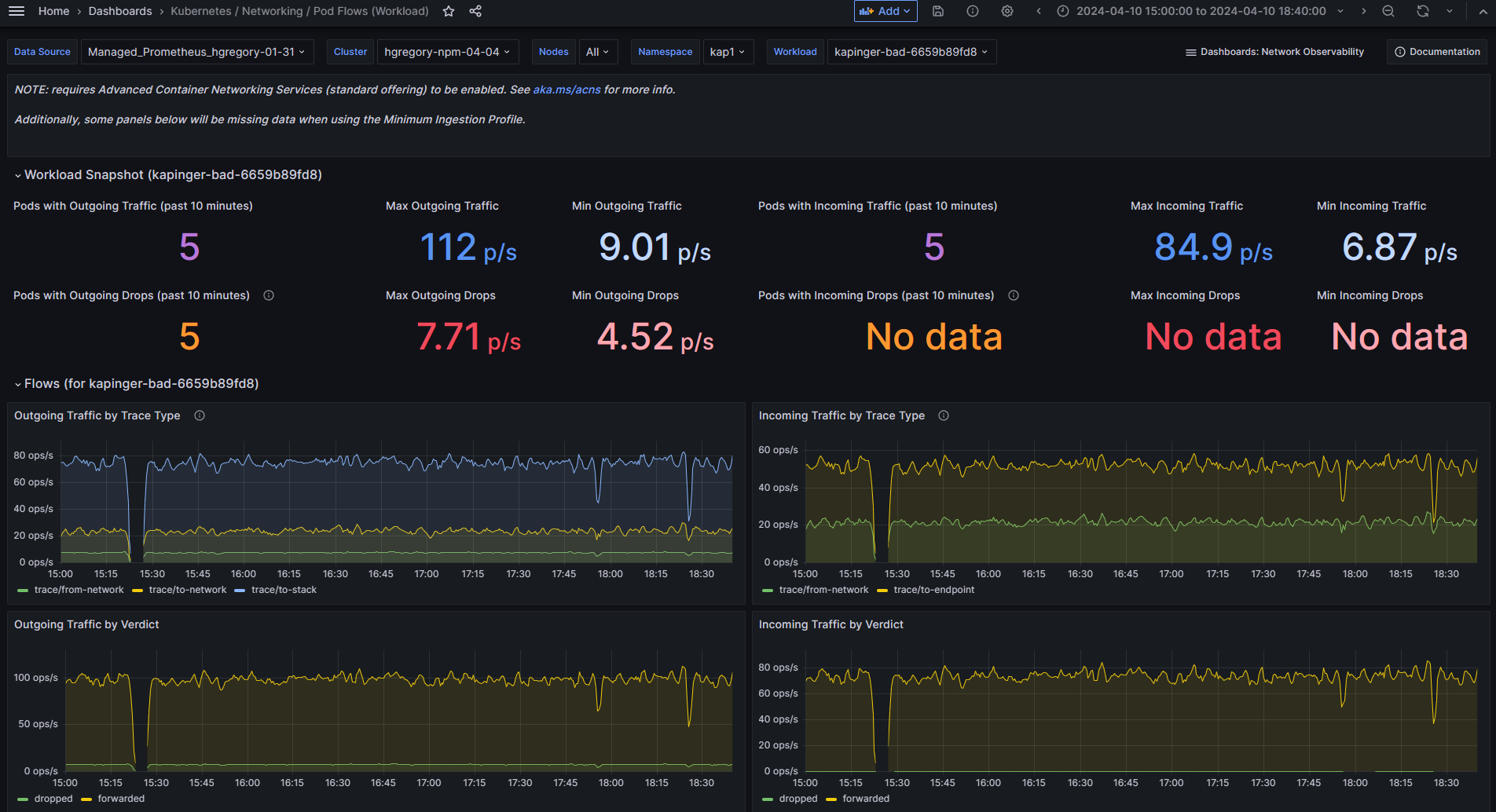Shift time range backward arrow
Image resolution: width=1496 pixels, height=812 pixels.
point(1039,11)
